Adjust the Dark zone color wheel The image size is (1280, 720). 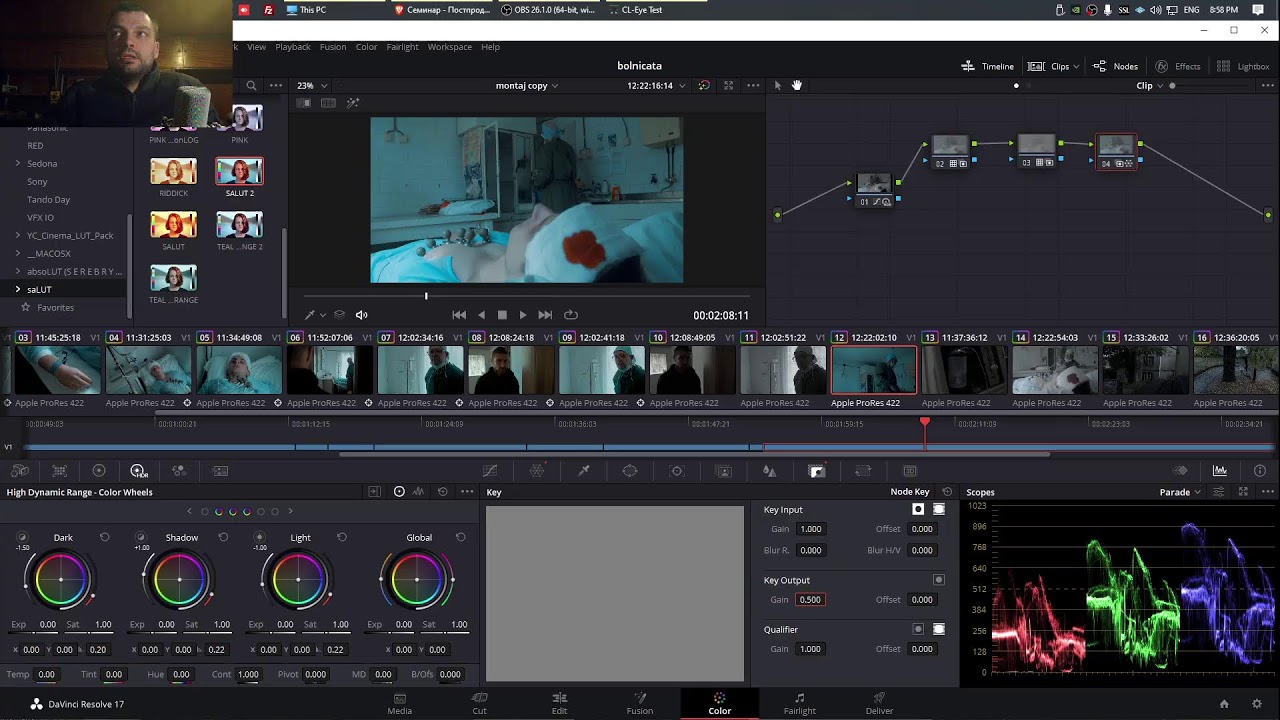pyautogui.click(x=61, y=579)
